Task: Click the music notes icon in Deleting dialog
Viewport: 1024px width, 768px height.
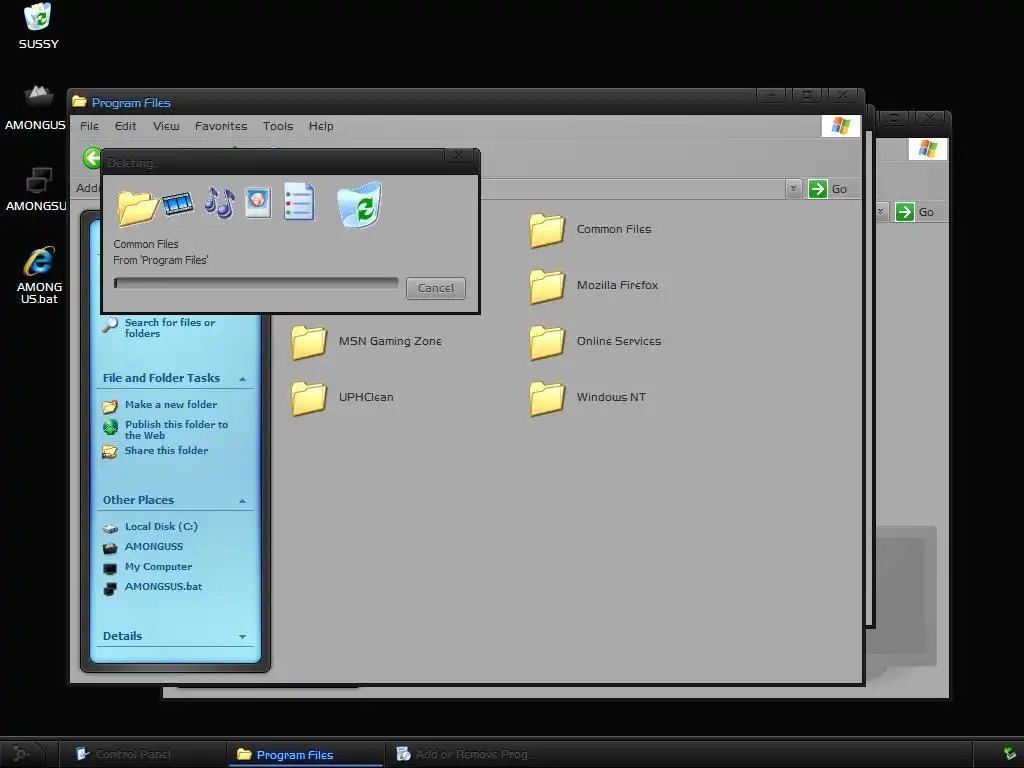Action: tap(219, 202)
